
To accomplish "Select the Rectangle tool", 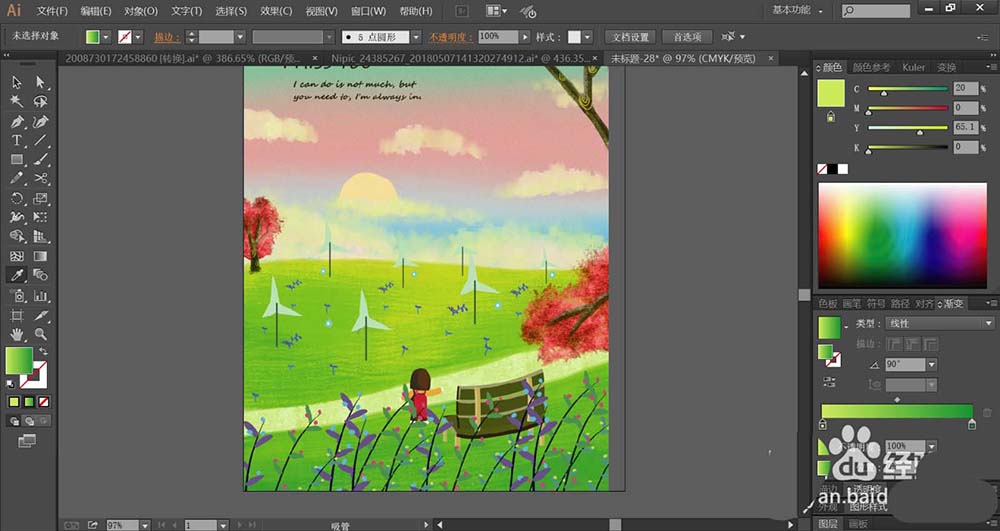I will [x=17, y=159].
